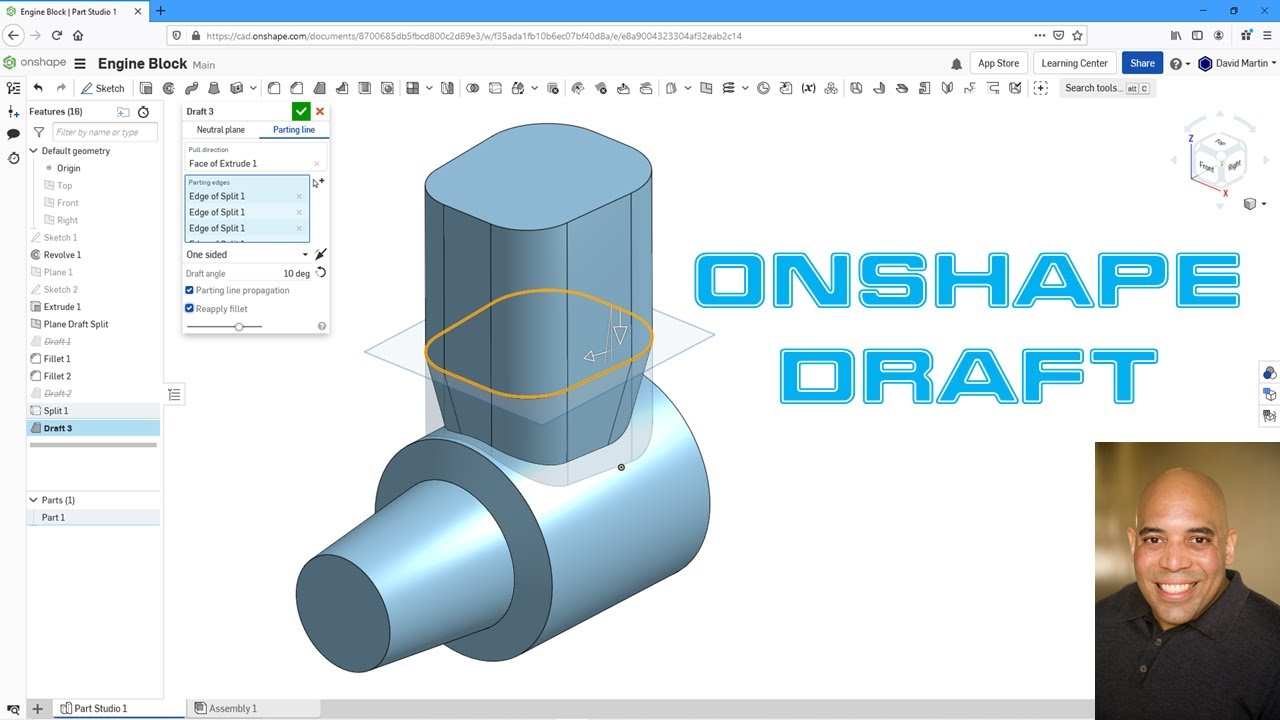
Task: Open the custom feature box-select tool
Action: (1041, 88)
